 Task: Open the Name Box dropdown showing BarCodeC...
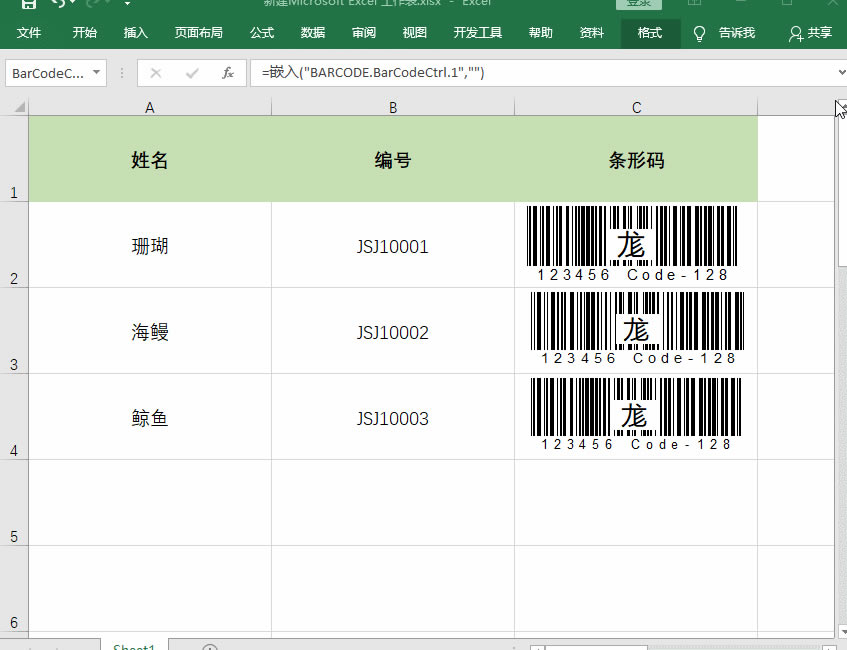pos(97,72)
